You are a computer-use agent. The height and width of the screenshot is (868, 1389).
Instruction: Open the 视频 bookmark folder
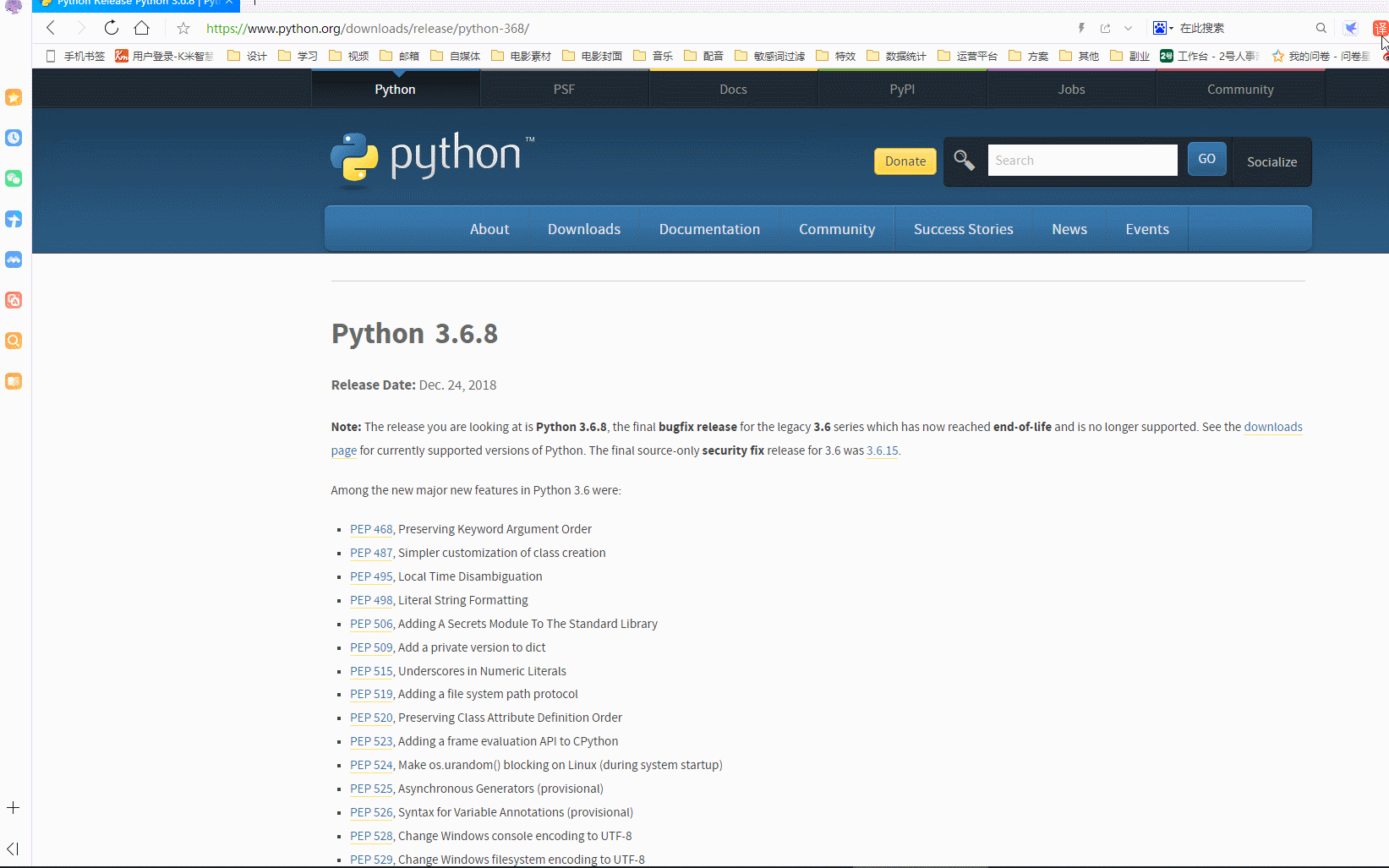coord(348,56)
